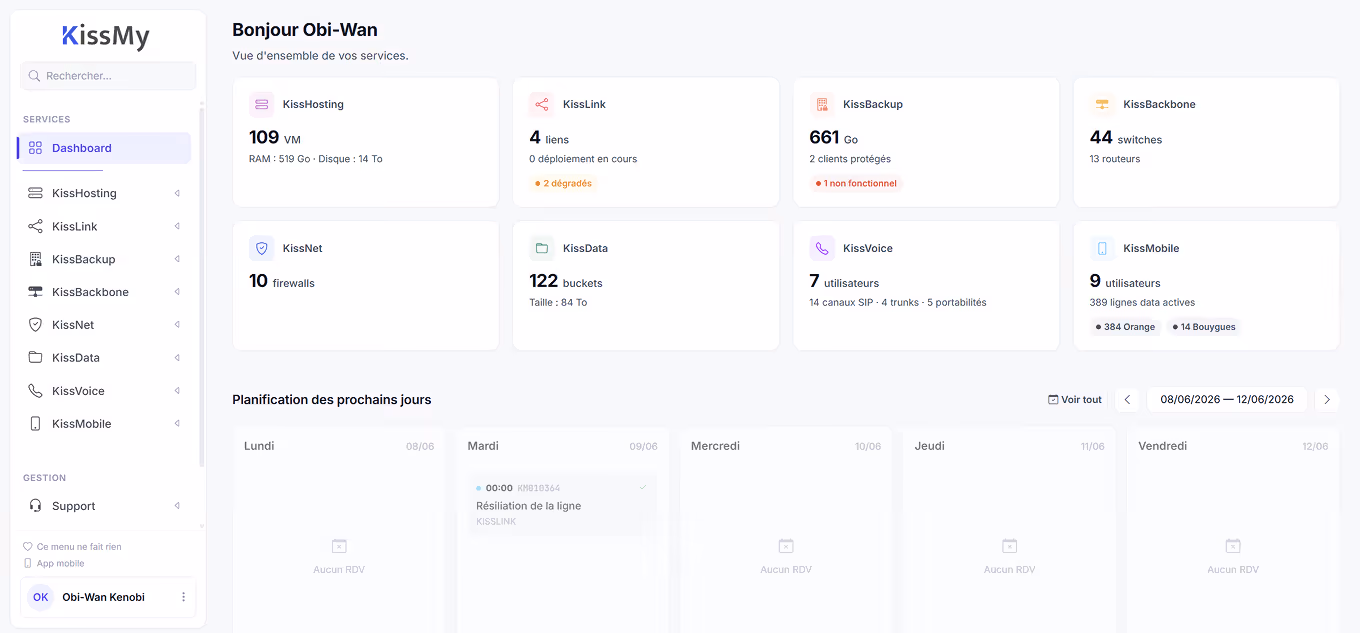Click the KissMobile card phone icon
Viewport: 1360px width, 633px height.
point(1102,248)
